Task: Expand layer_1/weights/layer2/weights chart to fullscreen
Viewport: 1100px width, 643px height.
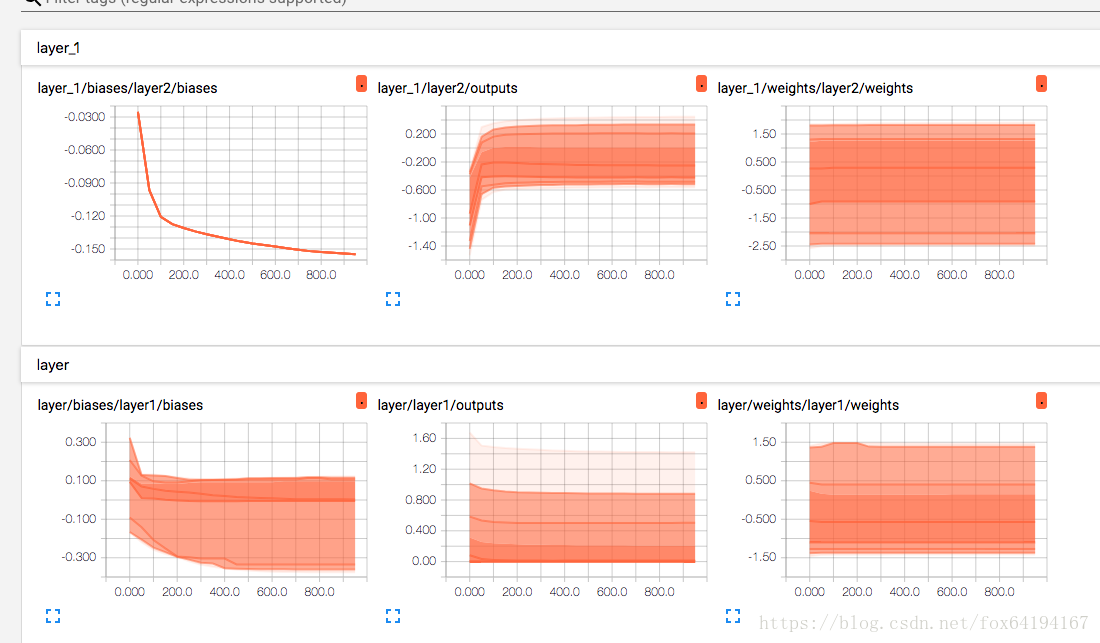Action: (733, 299)
